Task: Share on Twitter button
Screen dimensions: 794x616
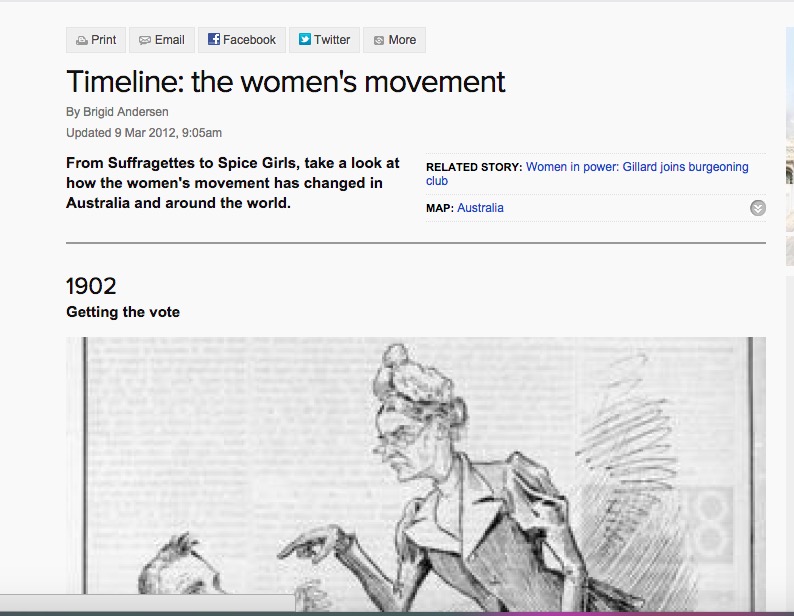Action: [x=324, y=40]
